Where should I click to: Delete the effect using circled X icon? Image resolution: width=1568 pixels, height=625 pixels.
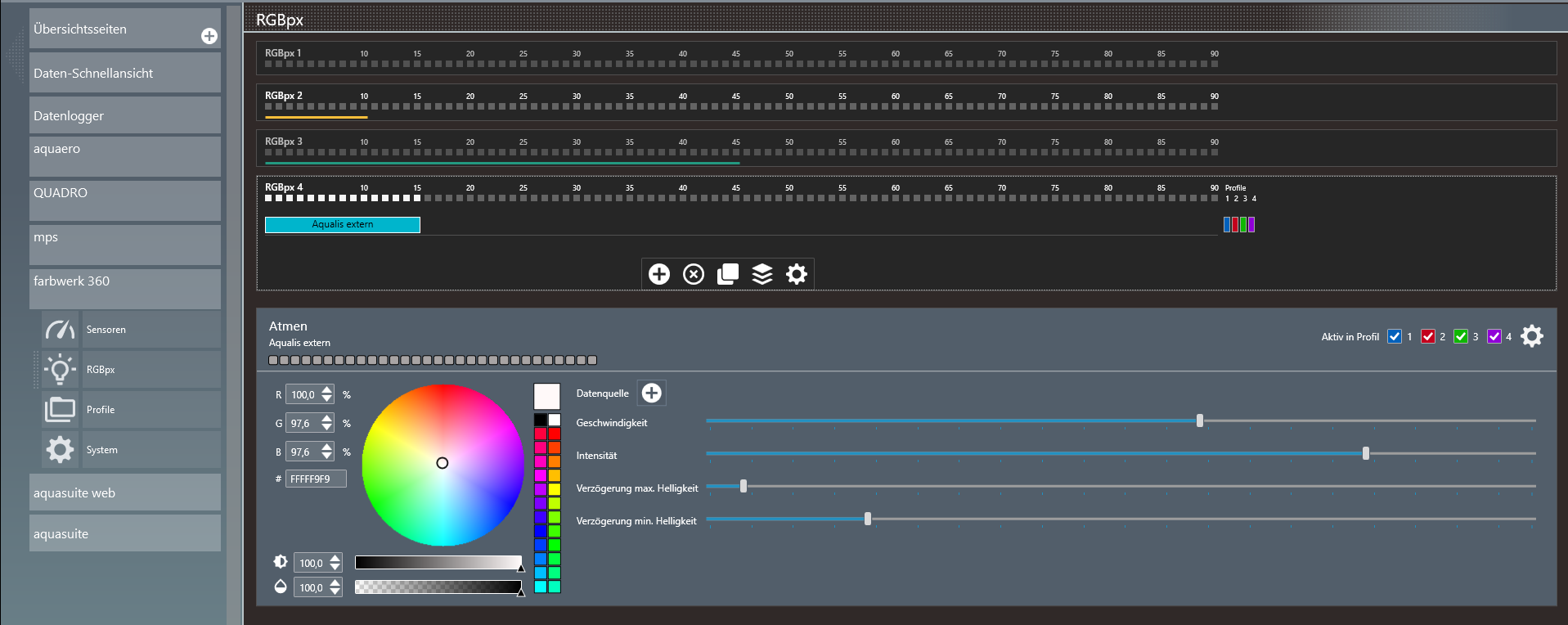(x=694, y=274)
